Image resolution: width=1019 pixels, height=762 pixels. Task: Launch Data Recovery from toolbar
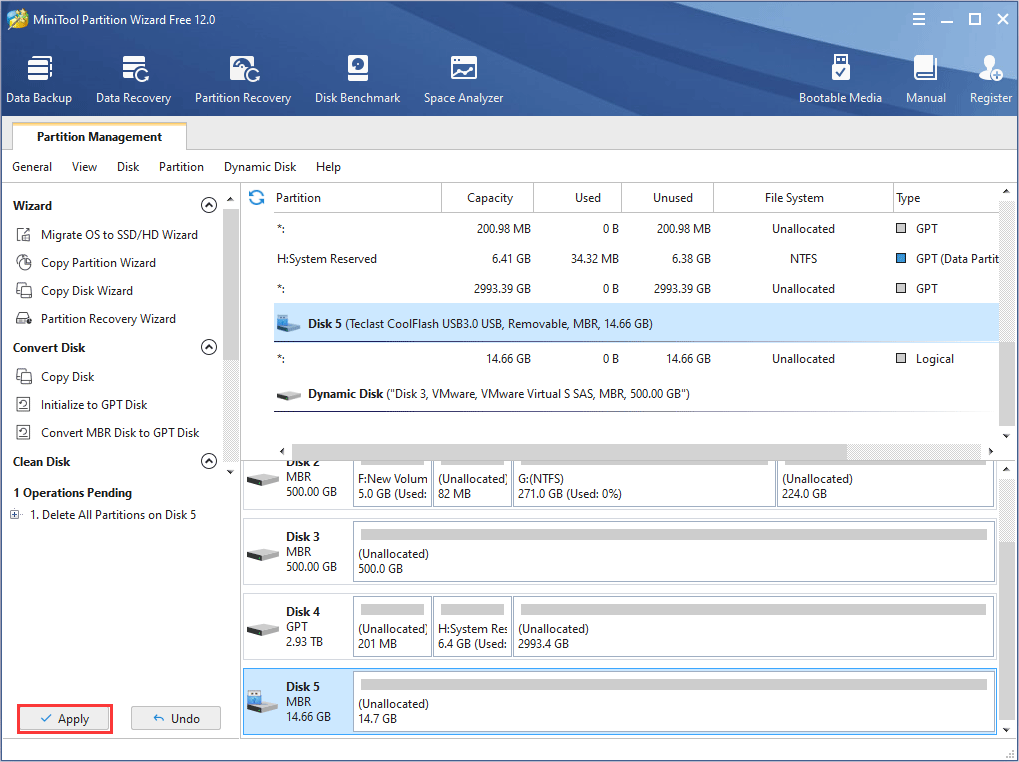click(x=133, y=79)
